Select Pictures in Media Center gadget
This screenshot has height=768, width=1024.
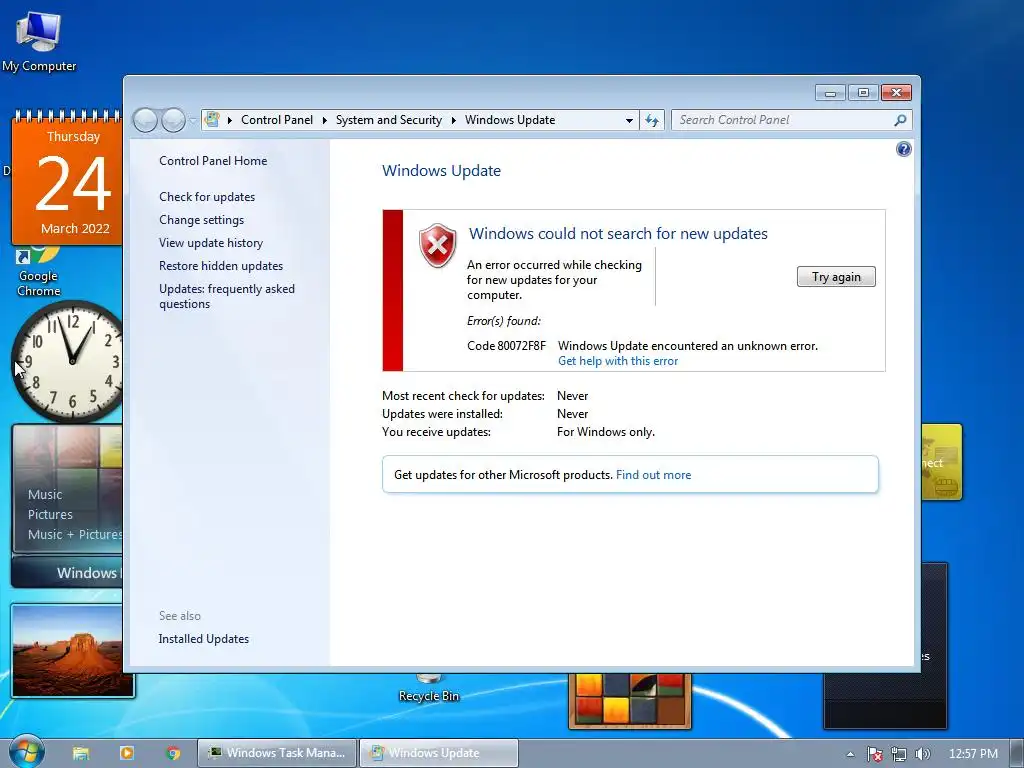[50, 515]
